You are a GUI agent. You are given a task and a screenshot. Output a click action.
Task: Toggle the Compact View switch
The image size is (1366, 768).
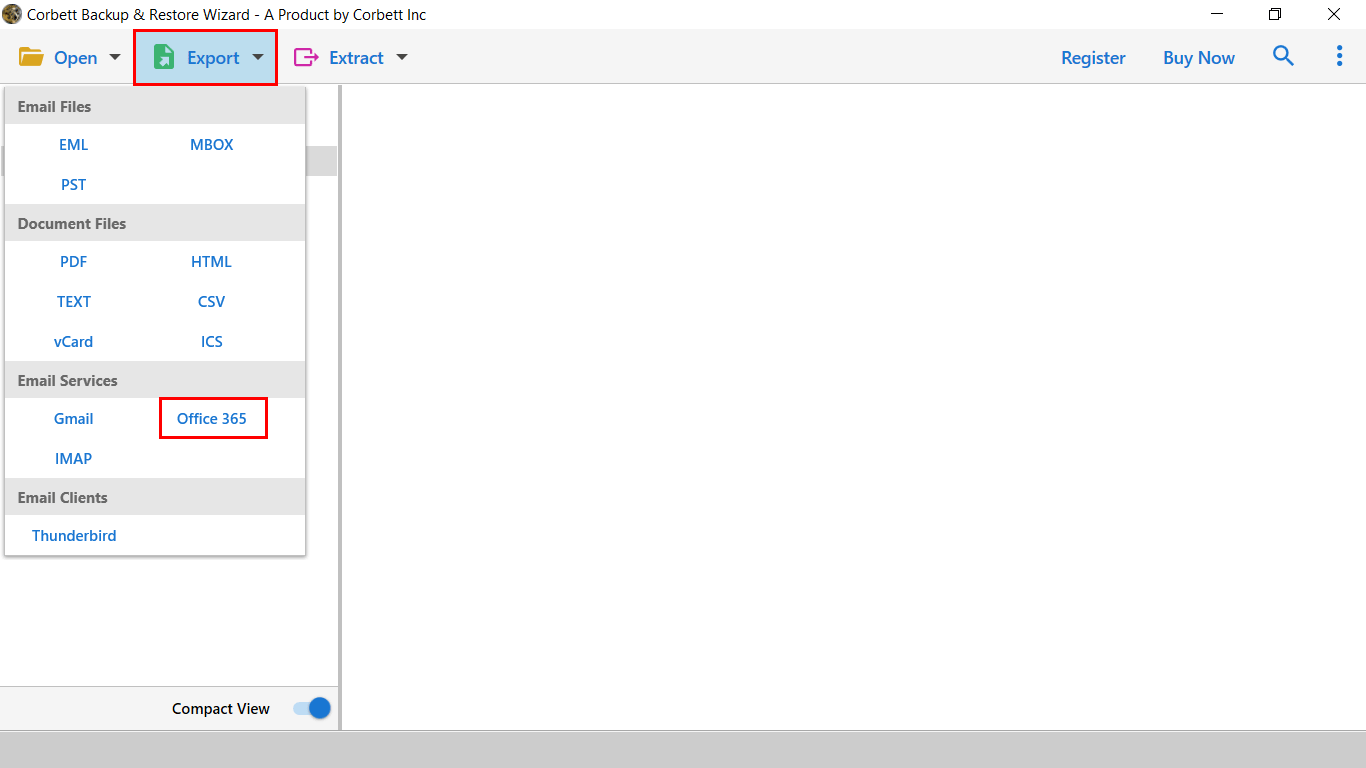(x=312, y=708)
